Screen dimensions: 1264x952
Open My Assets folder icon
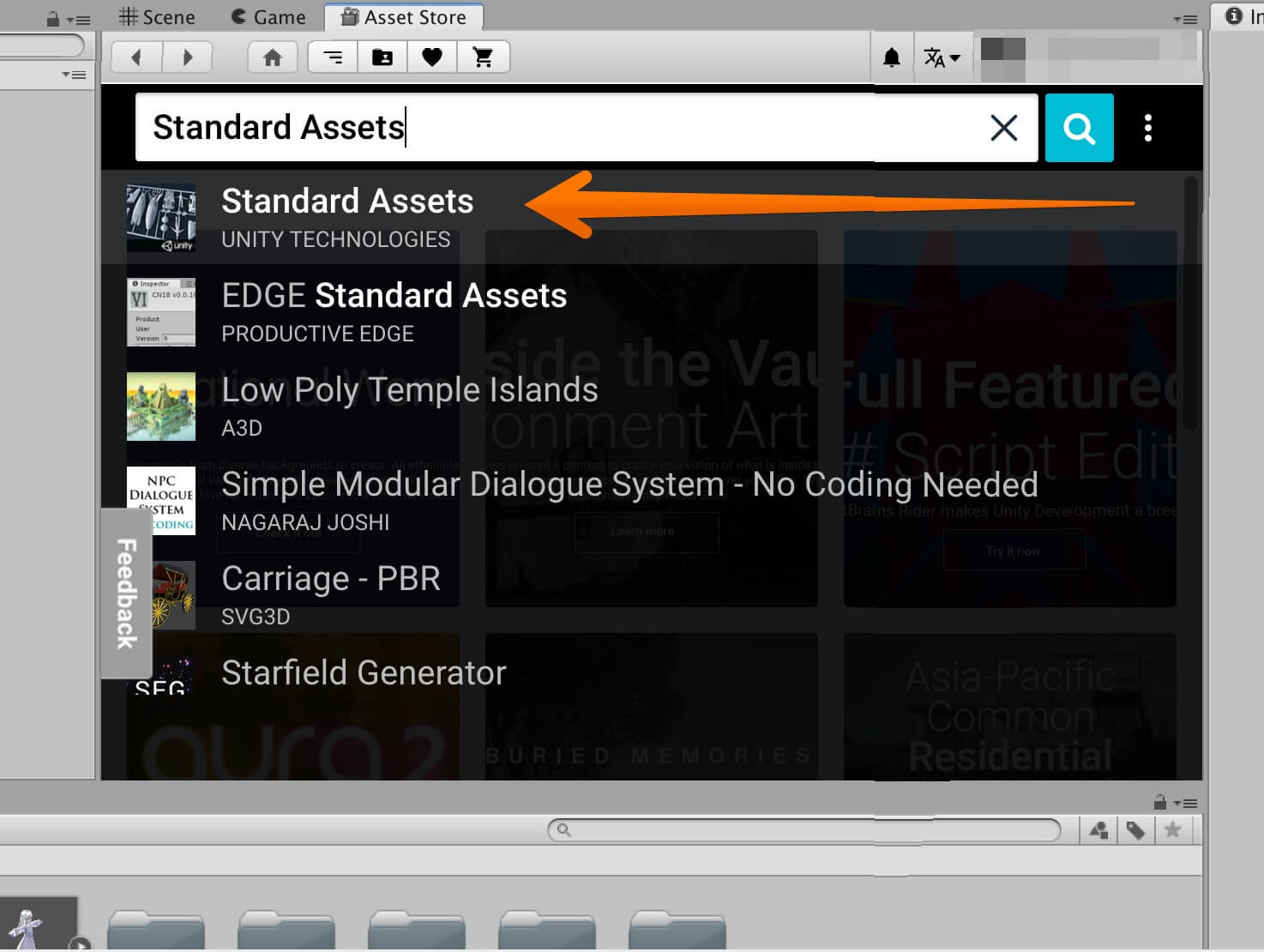pos(382,57)
